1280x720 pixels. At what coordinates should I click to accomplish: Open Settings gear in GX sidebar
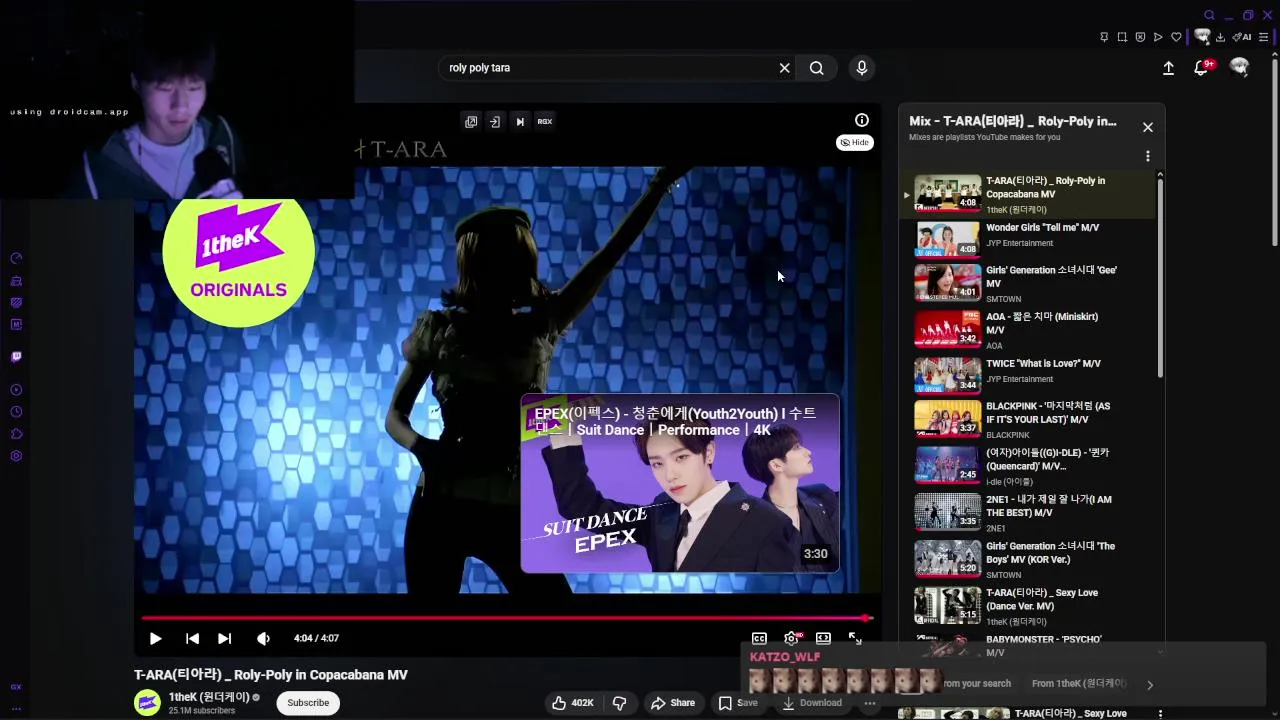pyautogui.click(x=16, y=456)
